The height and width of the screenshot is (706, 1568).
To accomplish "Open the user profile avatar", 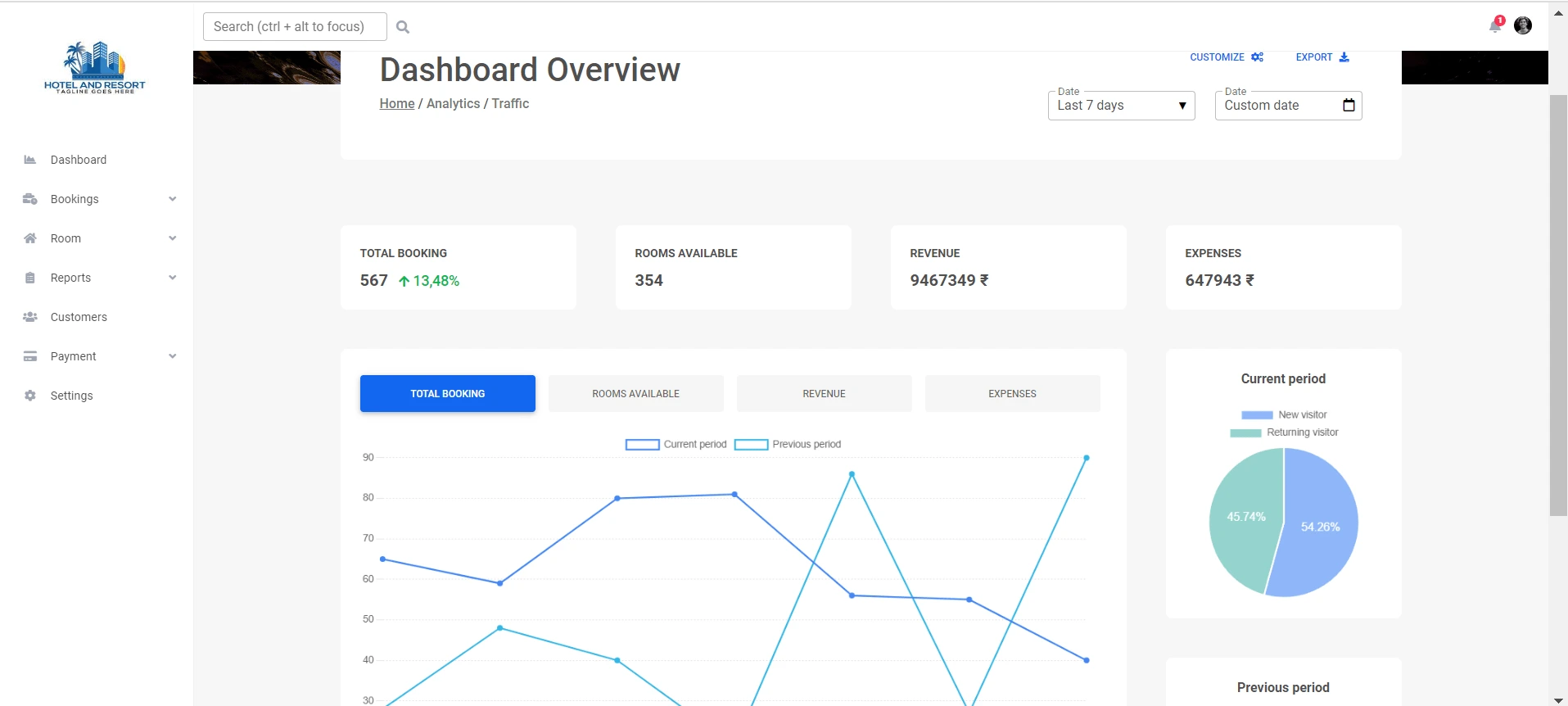I will click(1523, 25).
